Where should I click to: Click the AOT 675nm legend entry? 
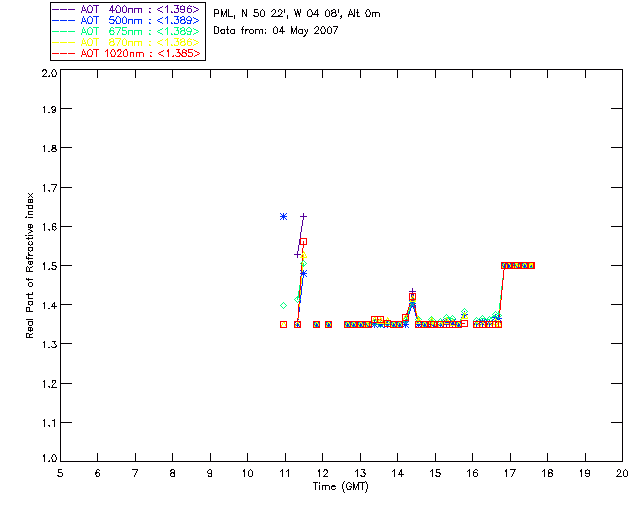tap(126, 31)
